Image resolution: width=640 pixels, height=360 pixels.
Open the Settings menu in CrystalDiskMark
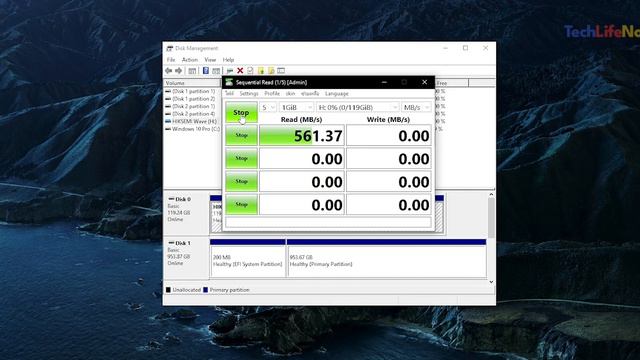pyautogui.click(x=249, y=93)
